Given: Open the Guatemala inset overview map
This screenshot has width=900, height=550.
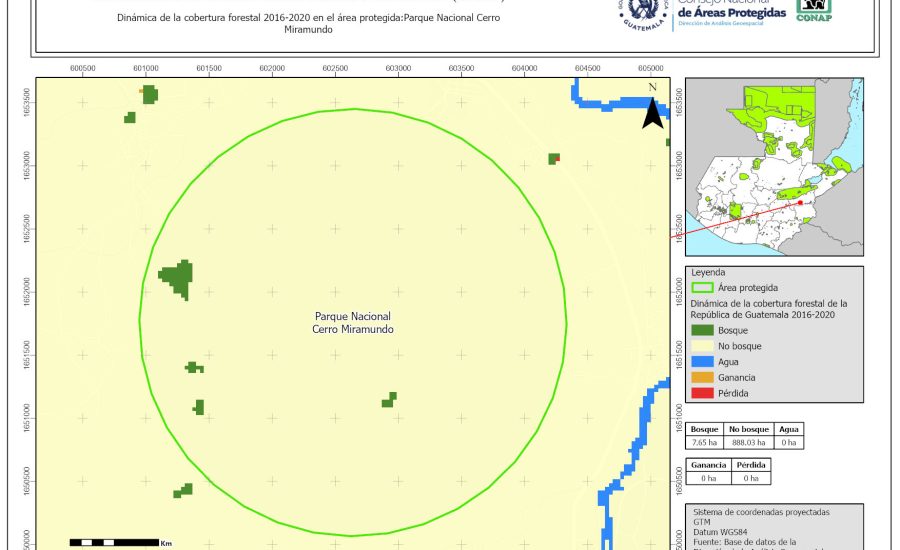Looking at the screenshot, I should (x=773, y=168).
